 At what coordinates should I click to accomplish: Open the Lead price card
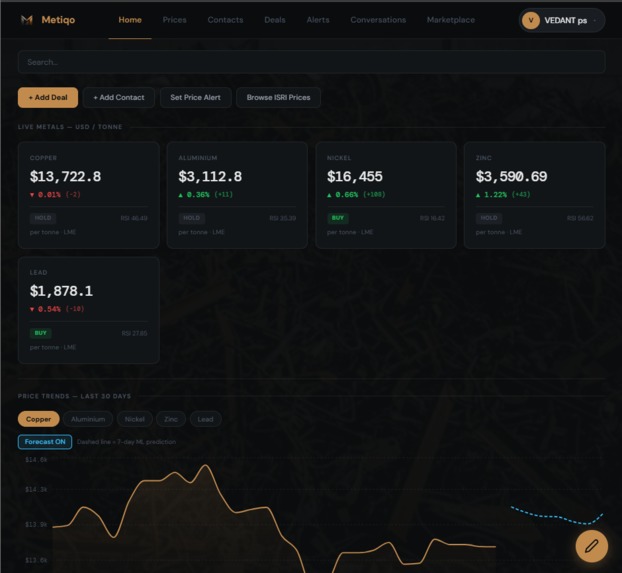pos(89,310)
